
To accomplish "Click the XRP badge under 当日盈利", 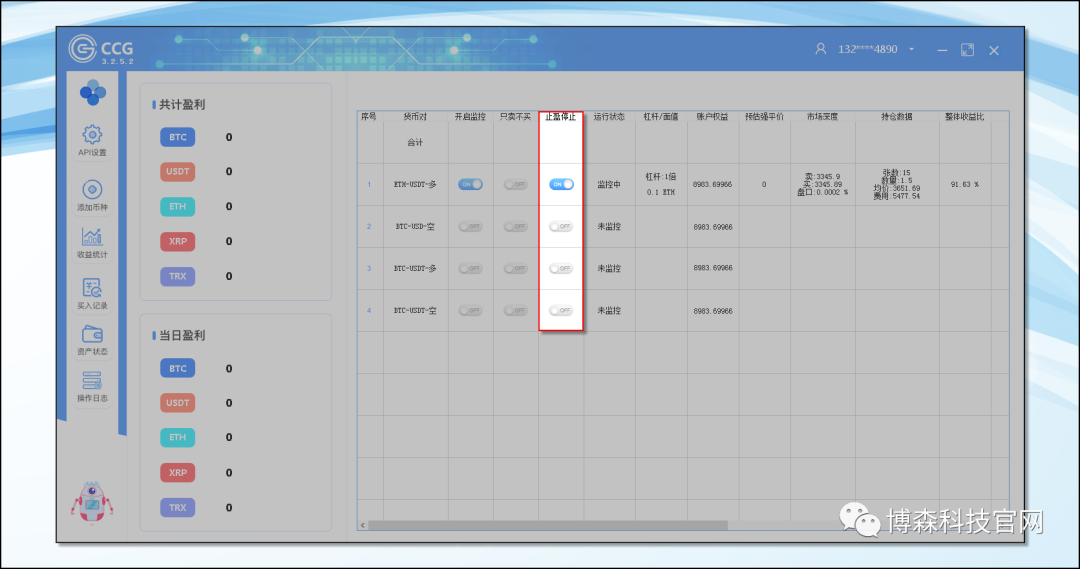I will [x=178, y=473].
